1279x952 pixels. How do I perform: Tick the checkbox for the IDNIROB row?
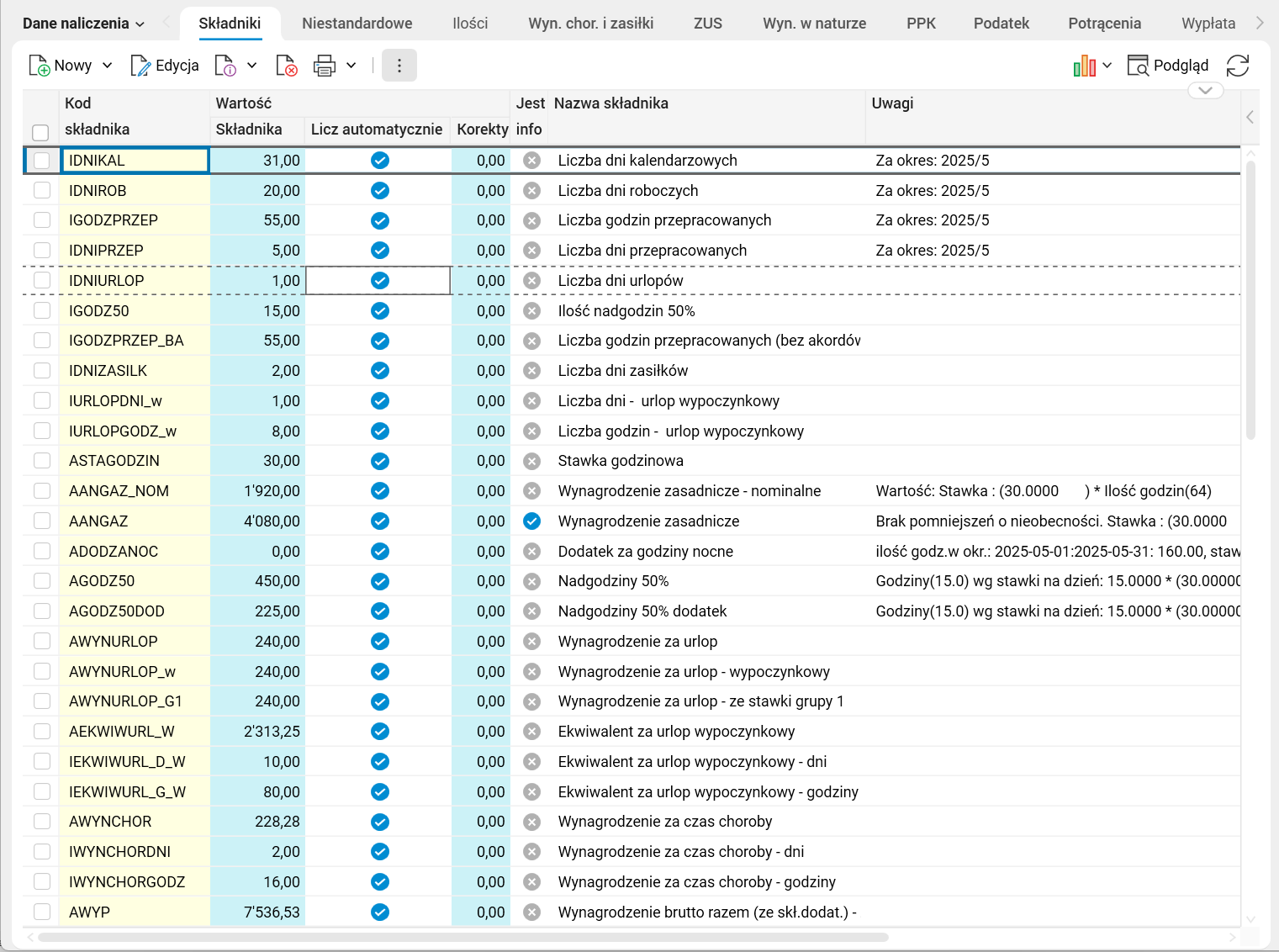pos(42,191)
